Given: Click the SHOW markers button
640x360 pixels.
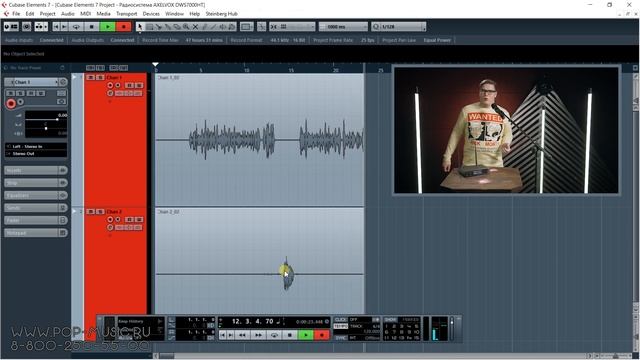Looking at the screenshot, I should pyautogui.click(x=390, y=320).
